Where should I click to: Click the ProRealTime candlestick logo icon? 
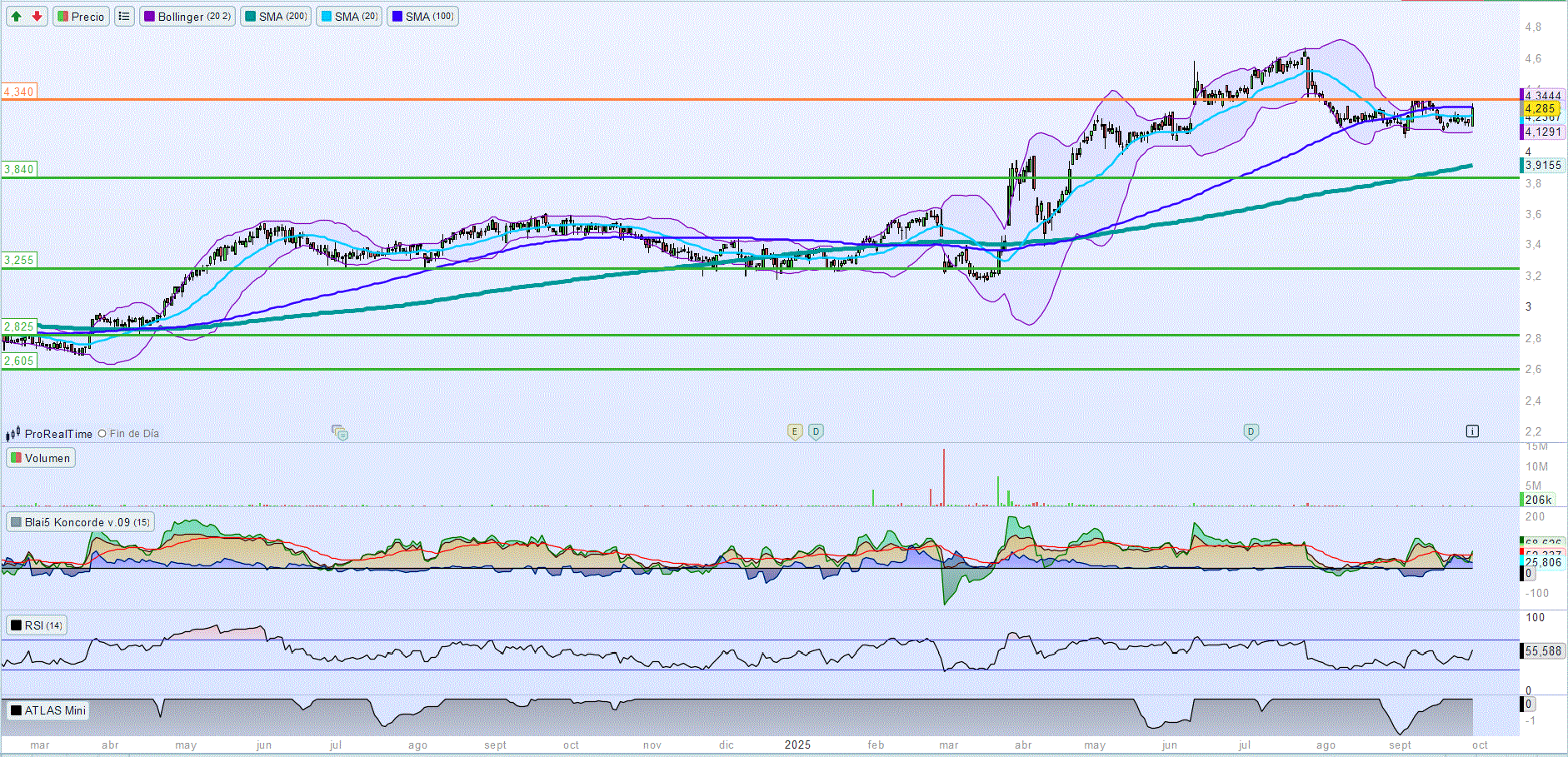coord(13,433)
